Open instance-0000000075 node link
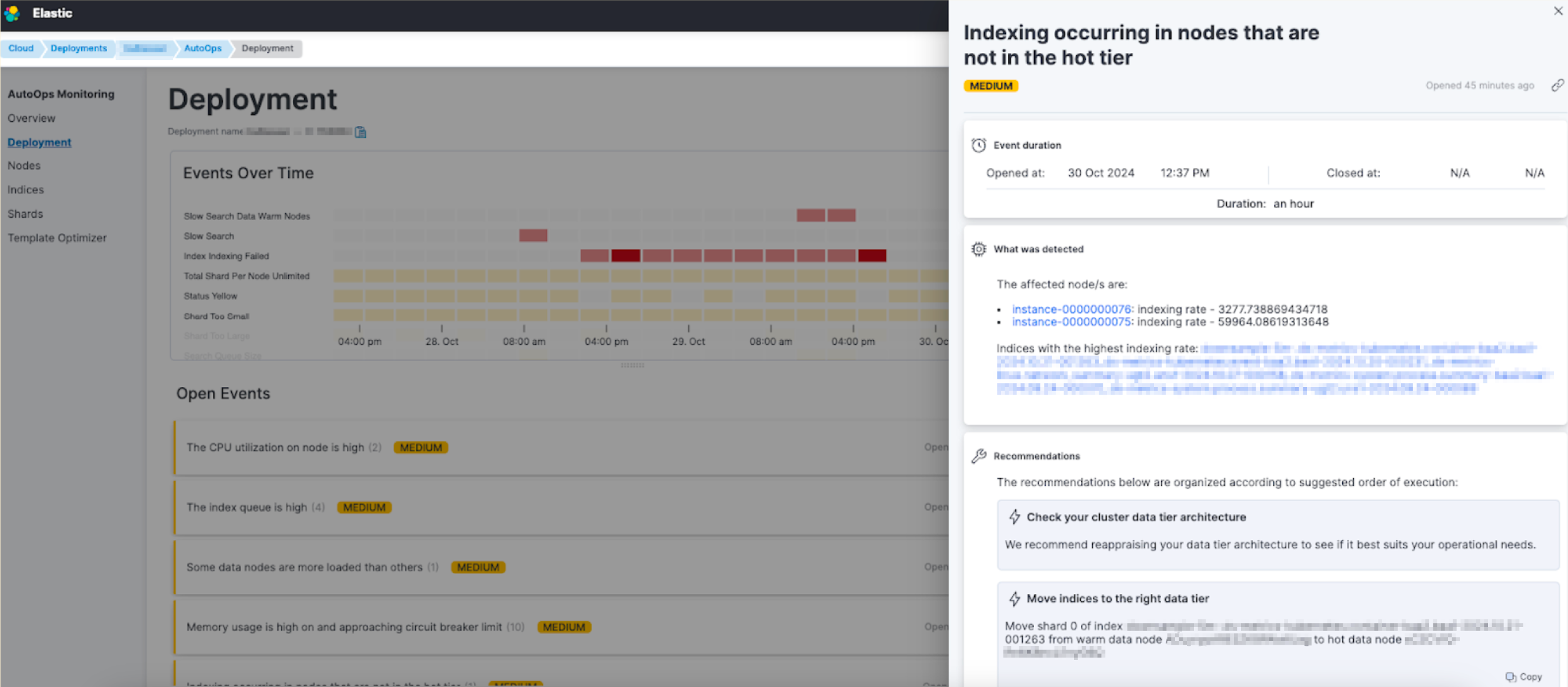 (x=1070, y=322)
